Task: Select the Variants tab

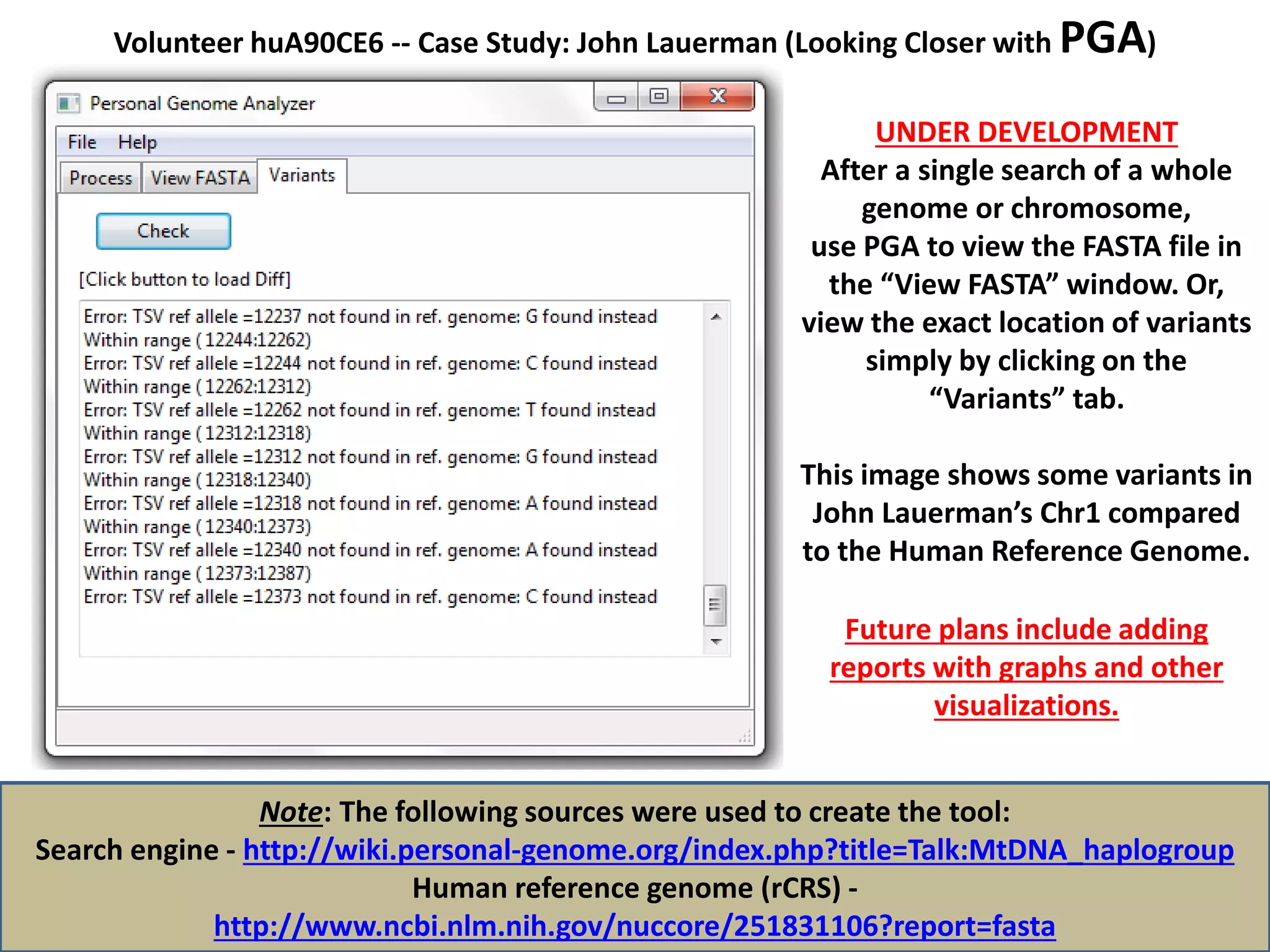Action: tap(302, 176)
